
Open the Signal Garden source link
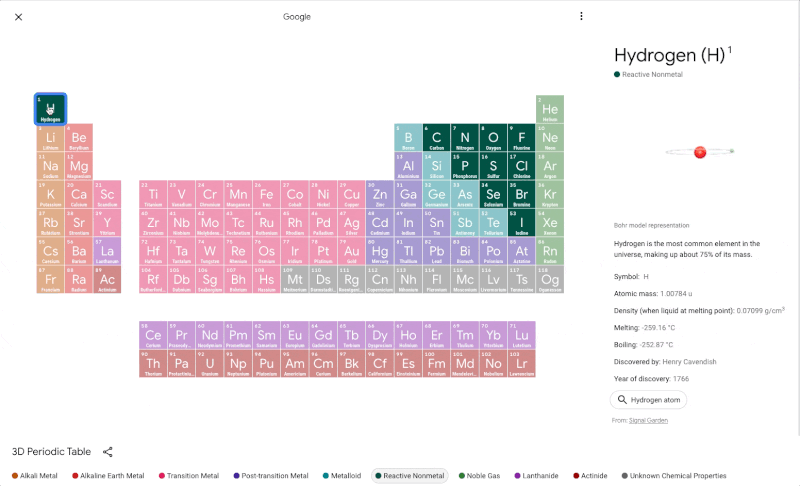651,421
